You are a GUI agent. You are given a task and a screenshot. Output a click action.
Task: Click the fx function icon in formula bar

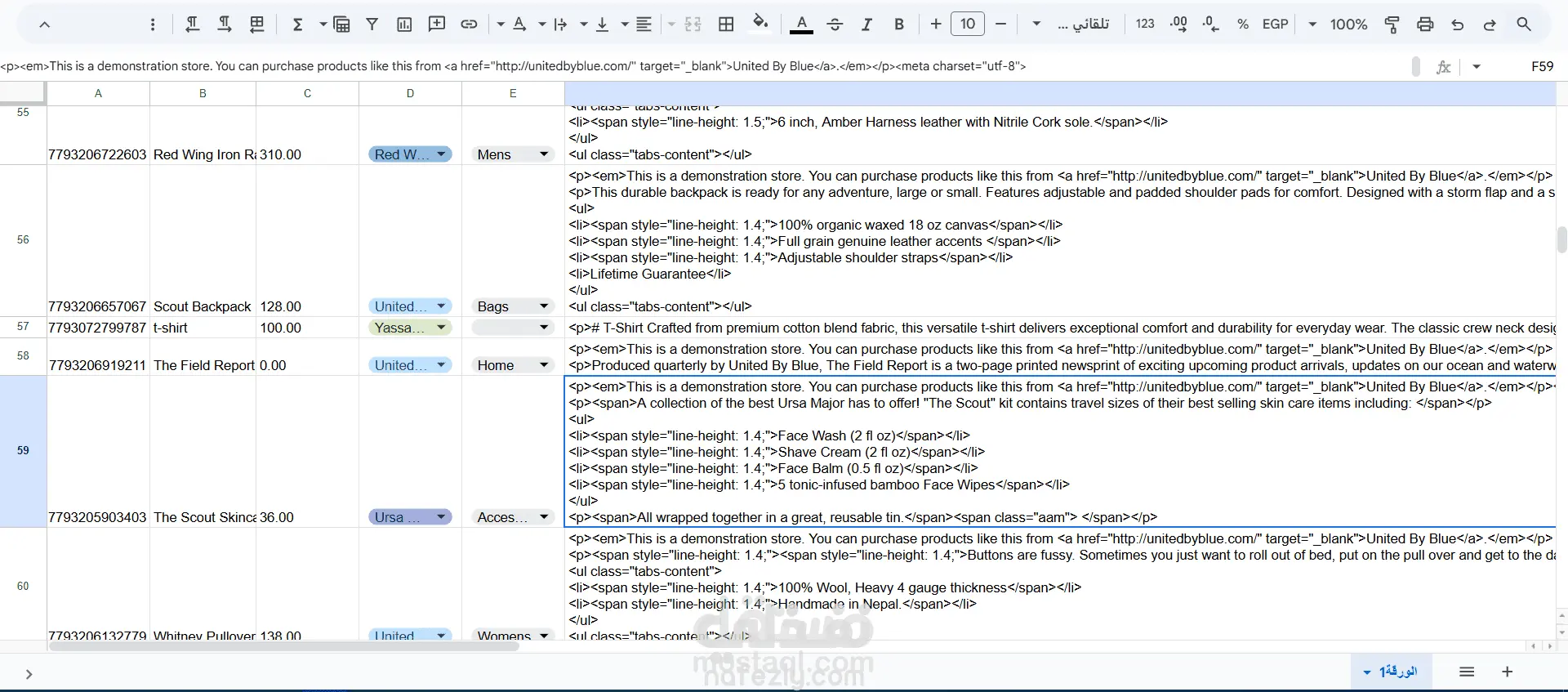[1444, 67]
